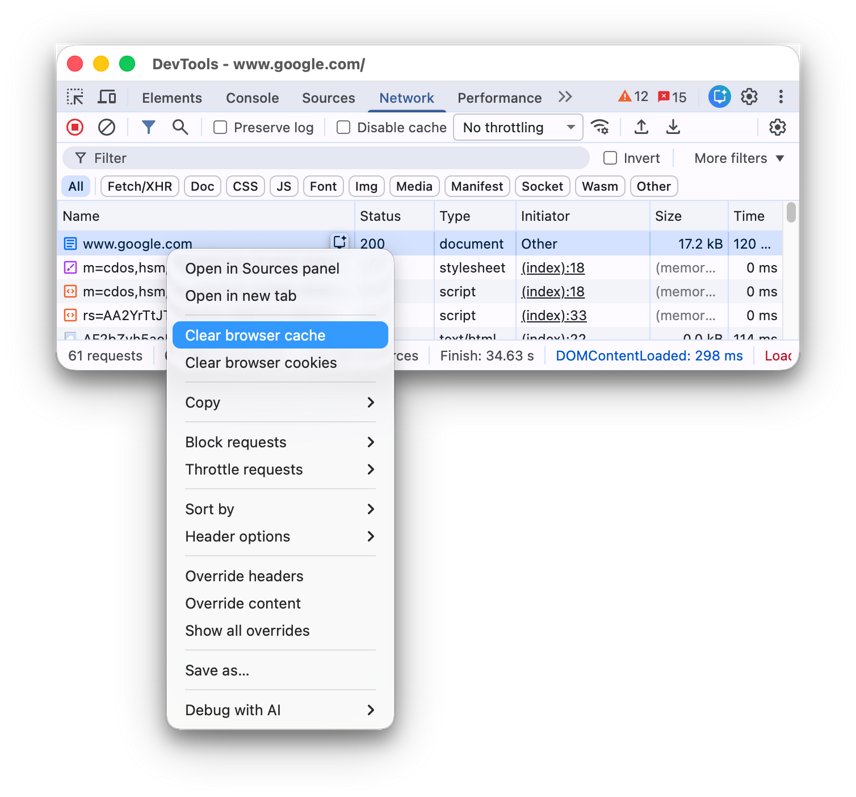This screenshot has width=856, height=797.
Task: Open the DevTools three-dot menu
Action: [x=781, y=97]
